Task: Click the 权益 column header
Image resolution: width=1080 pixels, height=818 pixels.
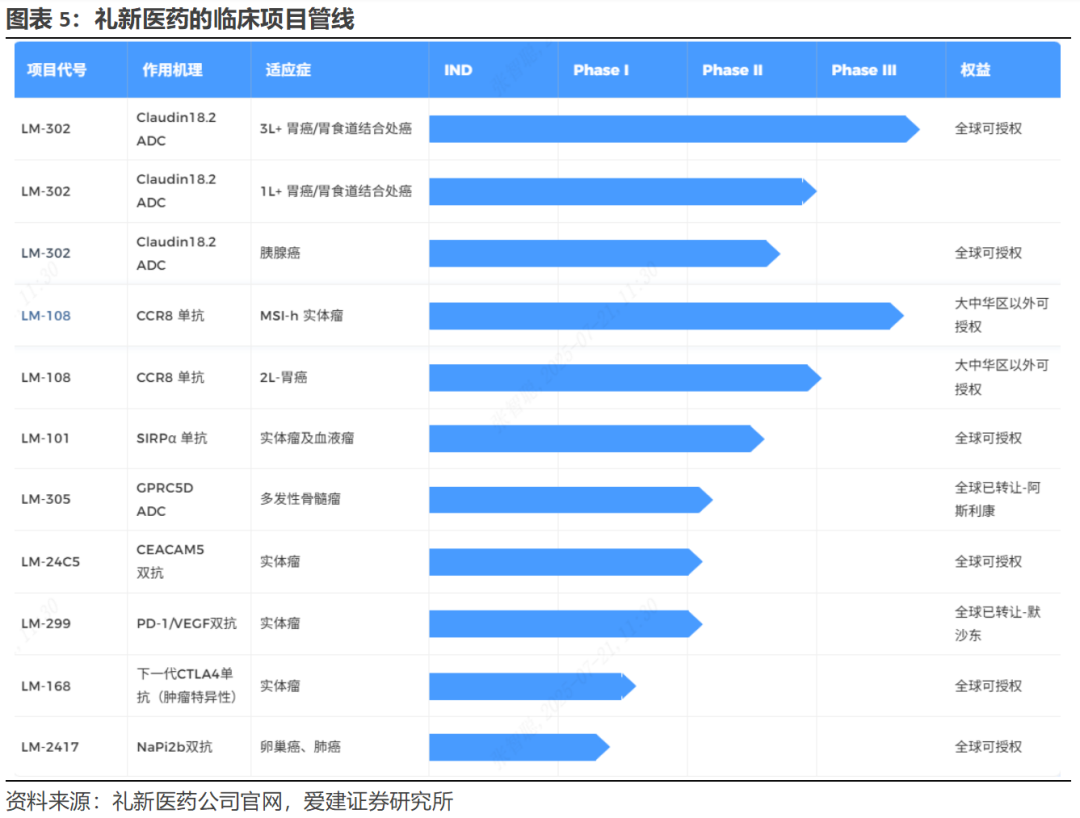Action: click(975, 70)
